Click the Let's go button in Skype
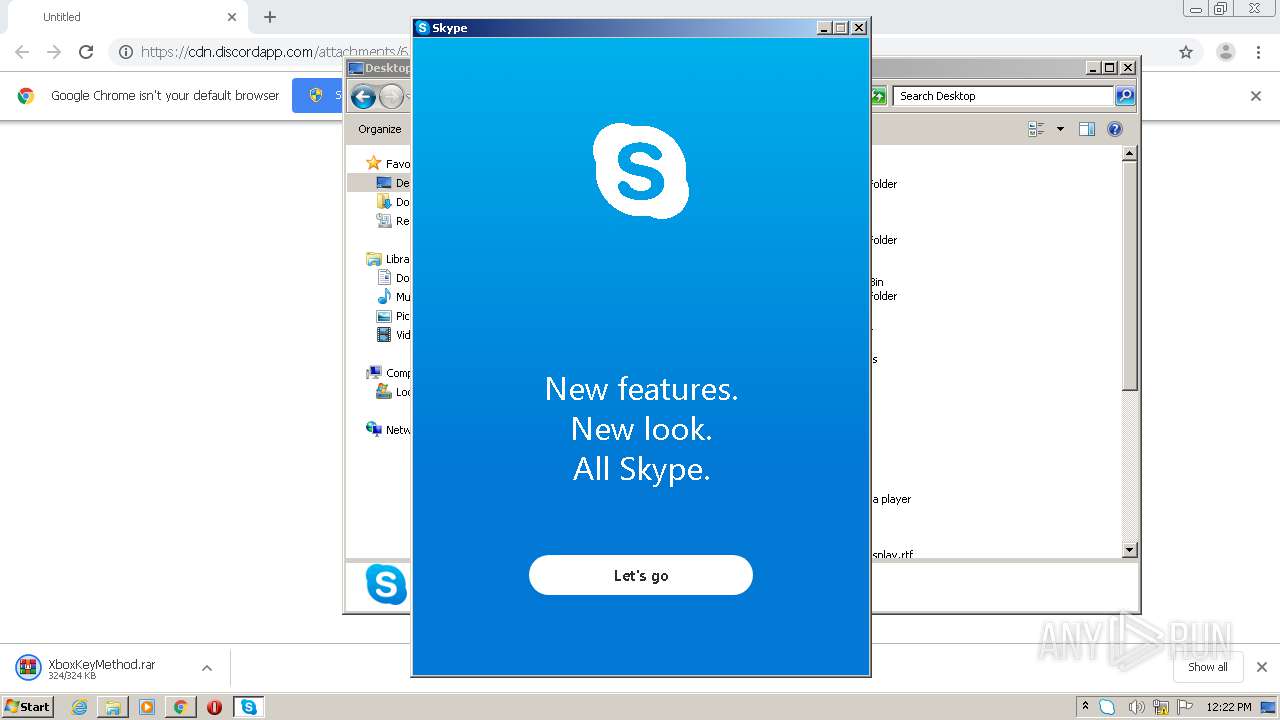The image size is (1280, 720). point(640,575)
